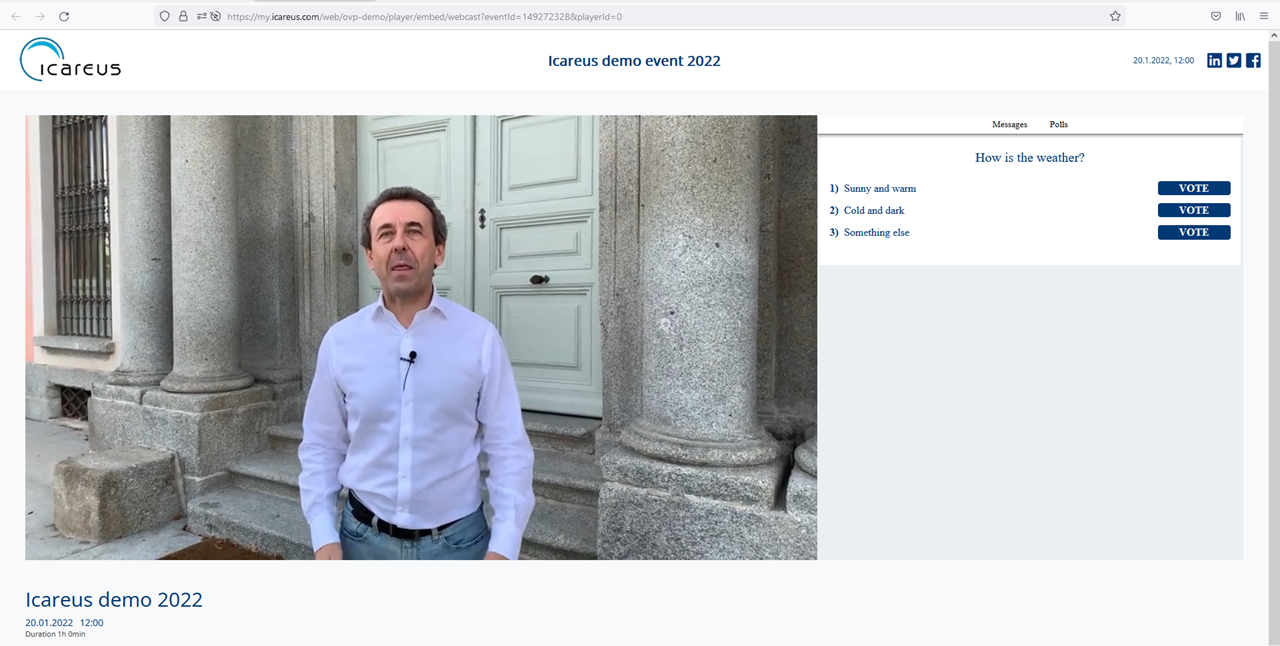Click the tracking protection shield icon
This screenshot has height=646, width=1280.
165,17
